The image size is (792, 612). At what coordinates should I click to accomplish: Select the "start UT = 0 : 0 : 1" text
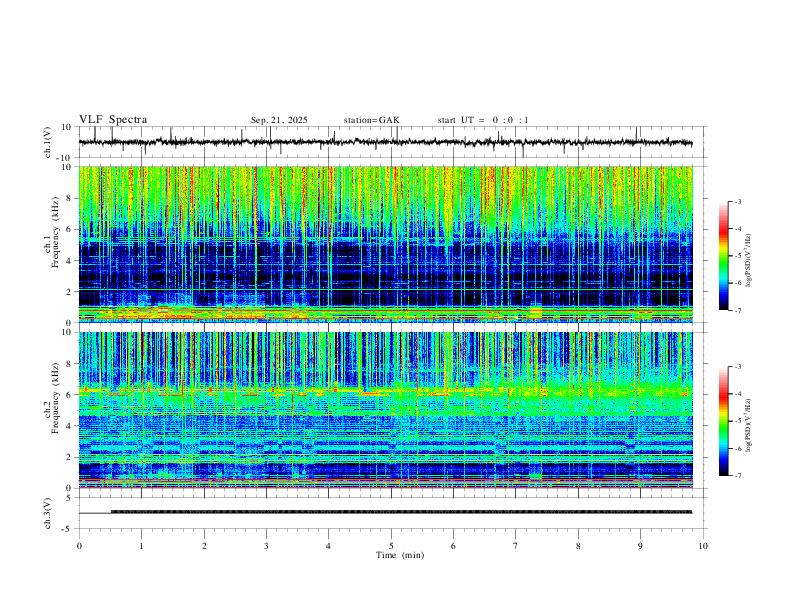click(483, 120)
